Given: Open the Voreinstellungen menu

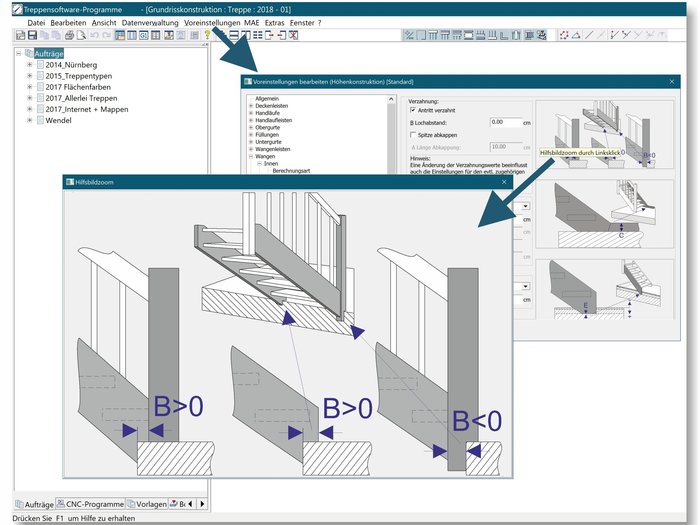Looking at the screenshot, I should point(211,22).
